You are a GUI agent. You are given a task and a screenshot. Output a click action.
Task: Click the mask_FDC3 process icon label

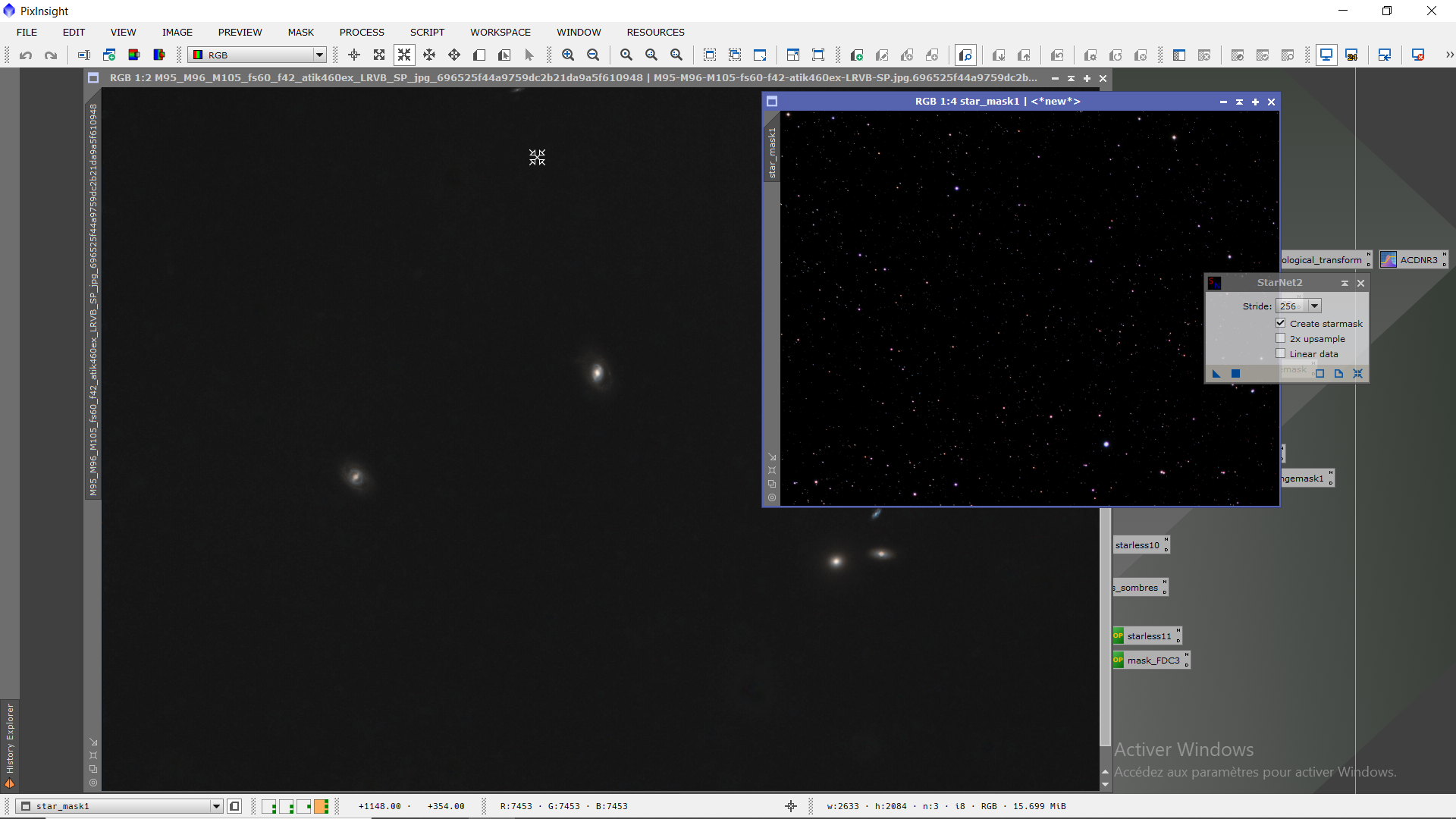click(1153, 661)
